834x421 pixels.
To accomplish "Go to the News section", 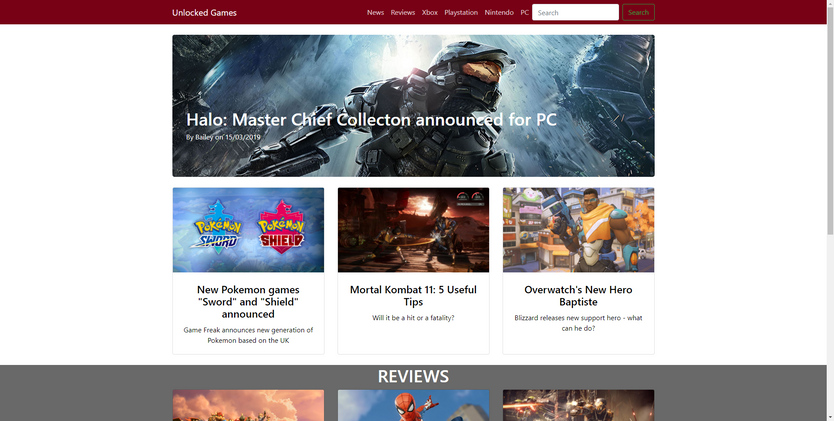I will 375,12.
